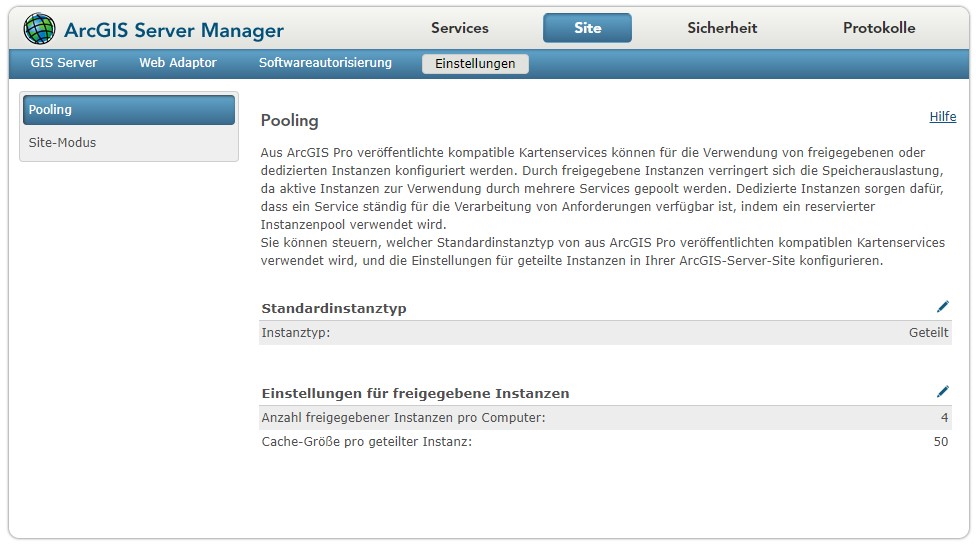Open the Hilfe link
This screenshot has width=976, height=546.
(x=942, y=116)
